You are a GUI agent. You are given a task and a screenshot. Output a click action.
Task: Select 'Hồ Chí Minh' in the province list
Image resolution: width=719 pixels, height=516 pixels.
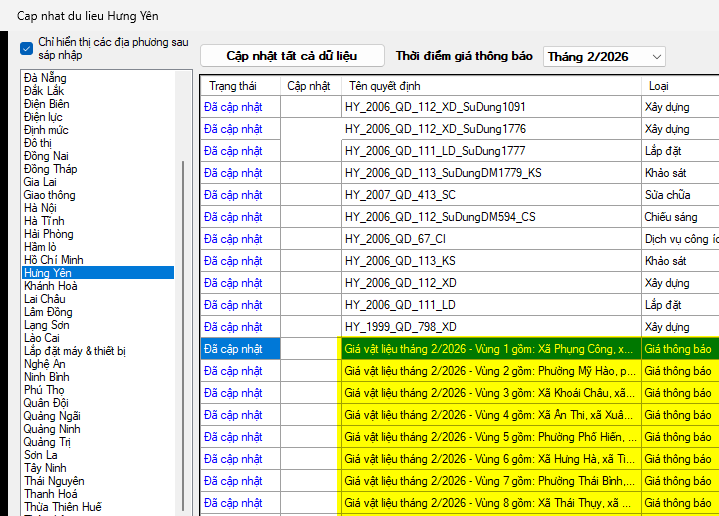(54, 260)
